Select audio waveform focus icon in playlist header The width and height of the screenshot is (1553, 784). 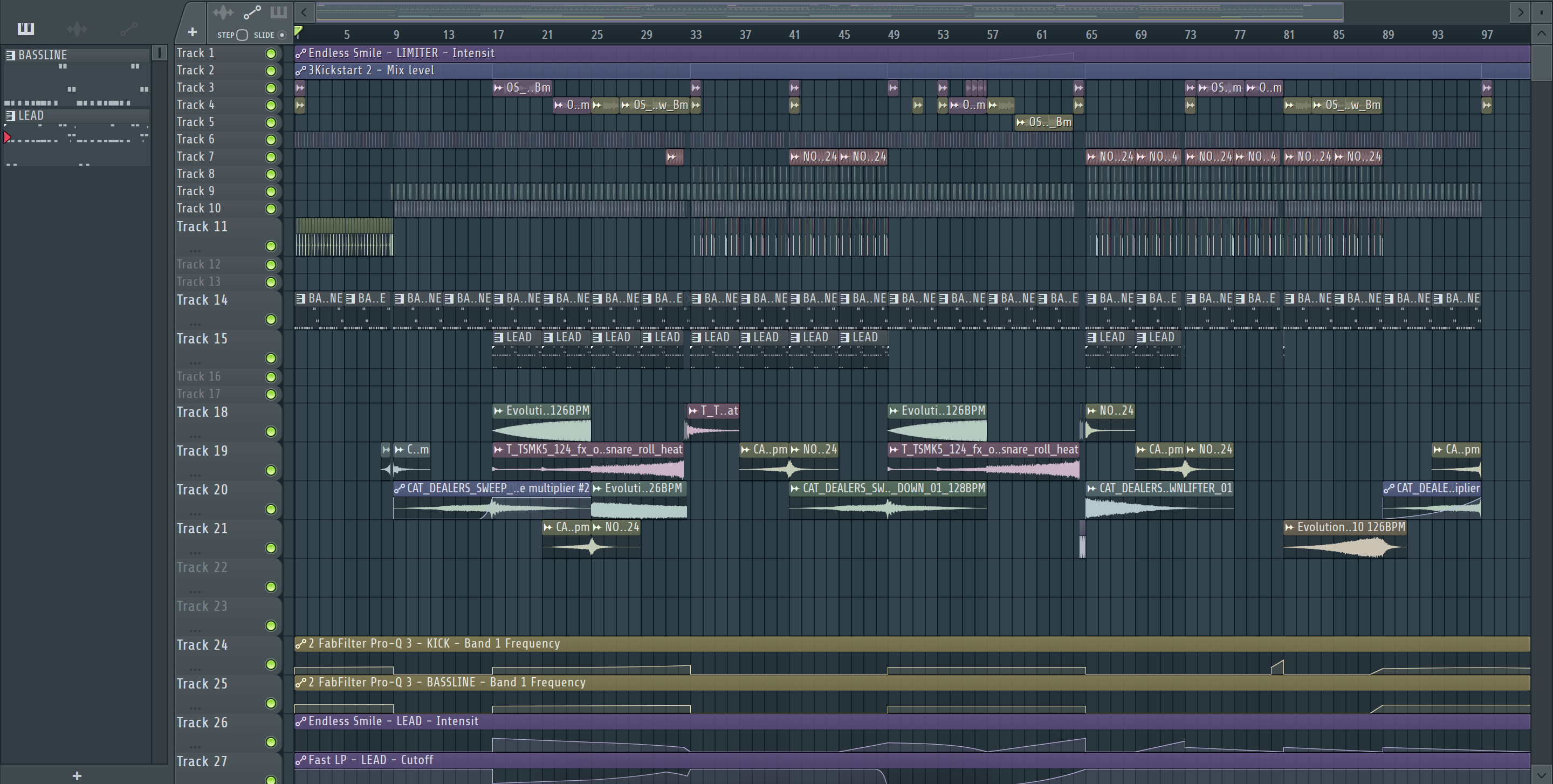(223, 12)
